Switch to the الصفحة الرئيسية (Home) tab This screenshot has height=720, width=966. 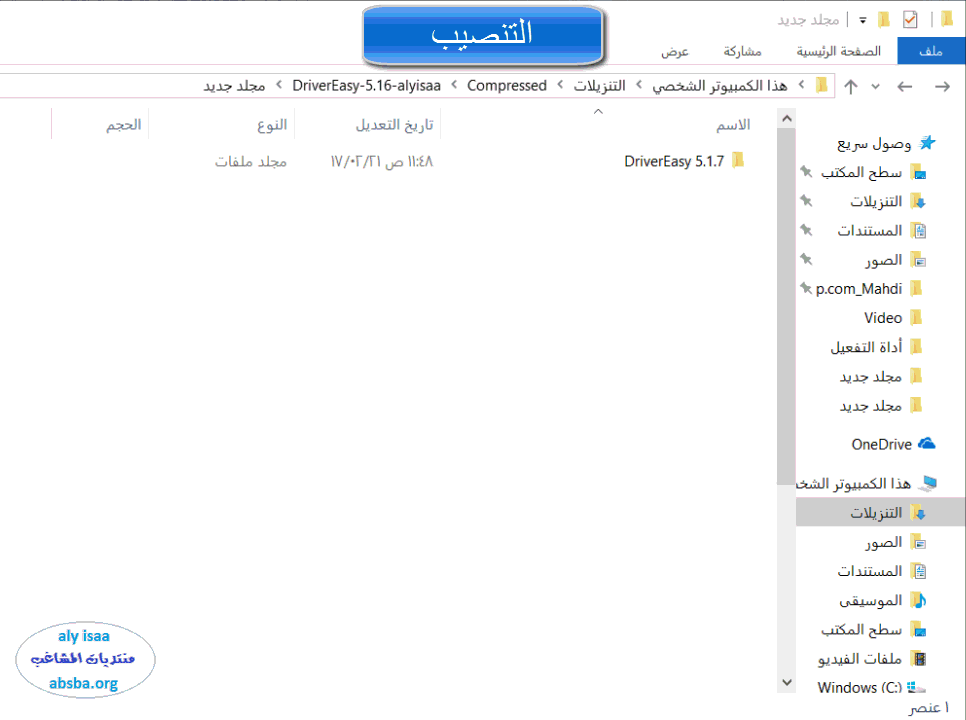click(838, 51)
